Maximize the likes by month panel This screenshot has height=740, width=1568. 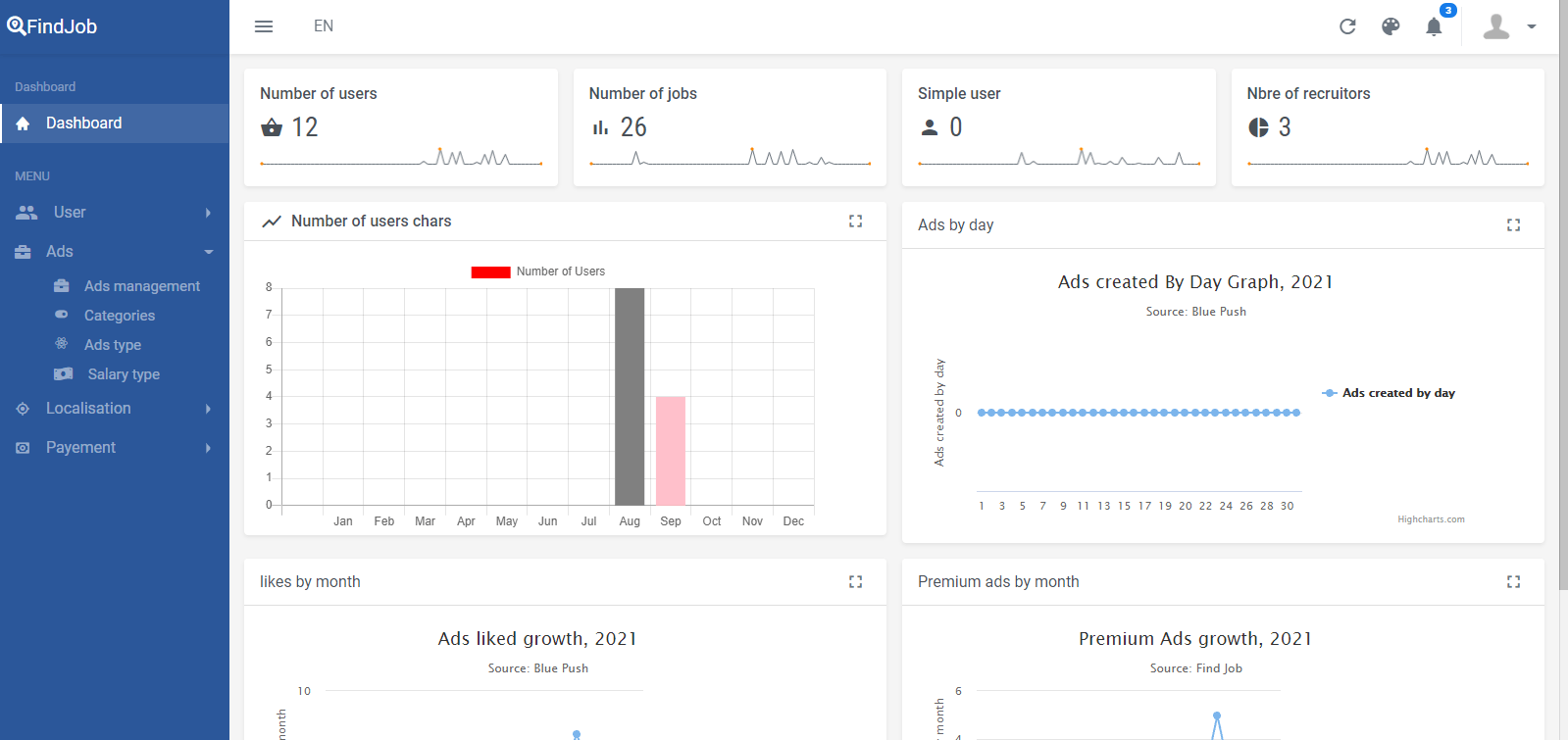point(855,582)
